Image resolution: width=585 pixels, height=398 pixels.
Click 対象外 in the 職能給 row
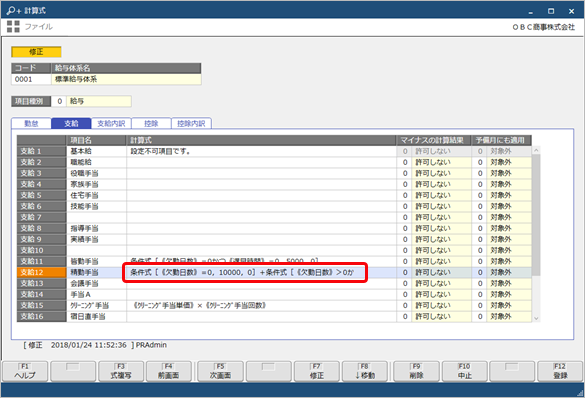(509, 162)
